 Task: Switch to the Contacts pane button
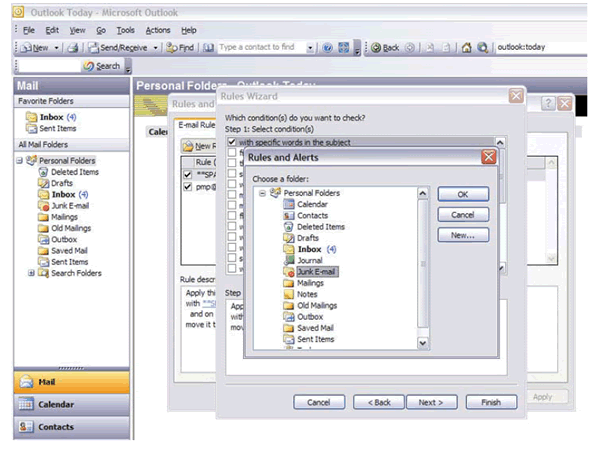(x=72, y=427)
